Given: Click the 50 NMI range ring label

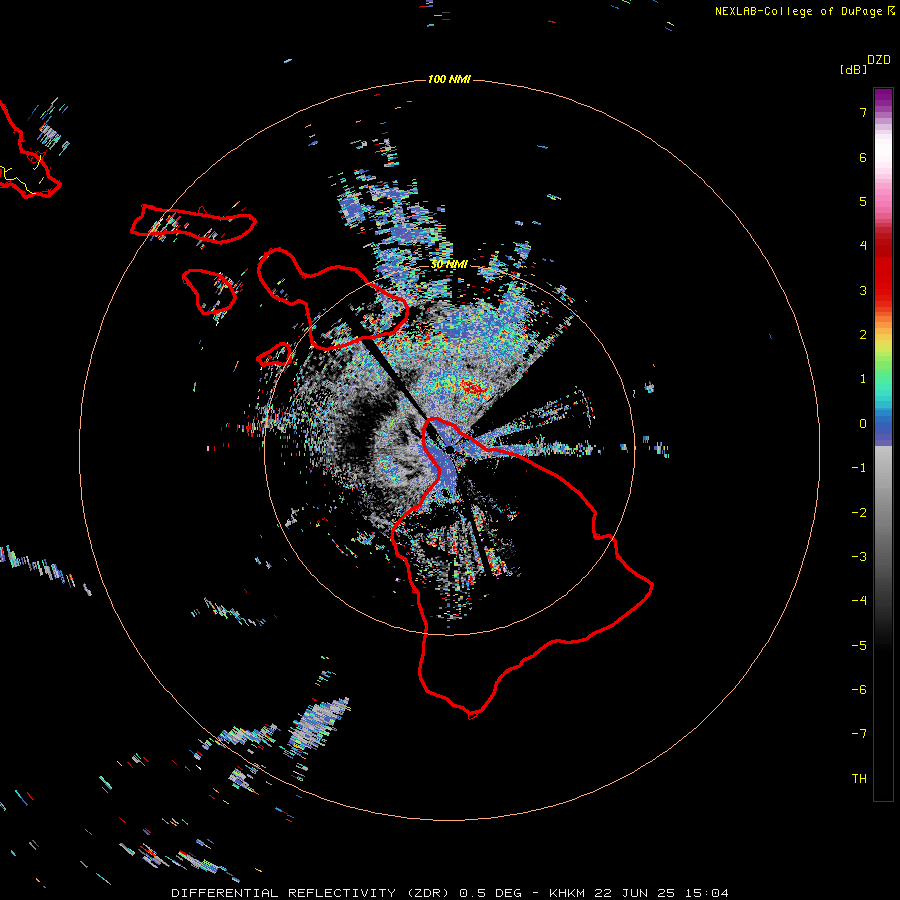Looking at the screenshot, I should click(449, 264).
